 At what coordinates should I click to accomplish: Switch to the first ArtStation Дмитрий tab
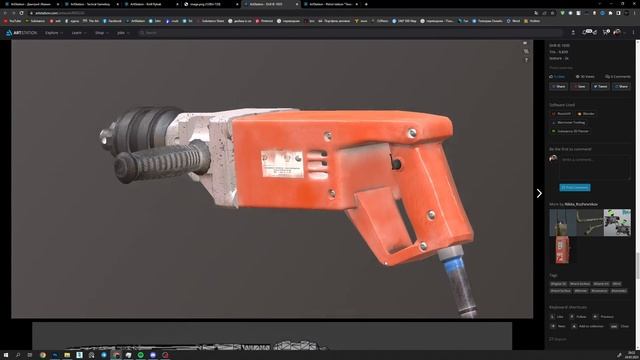point(32,4)
